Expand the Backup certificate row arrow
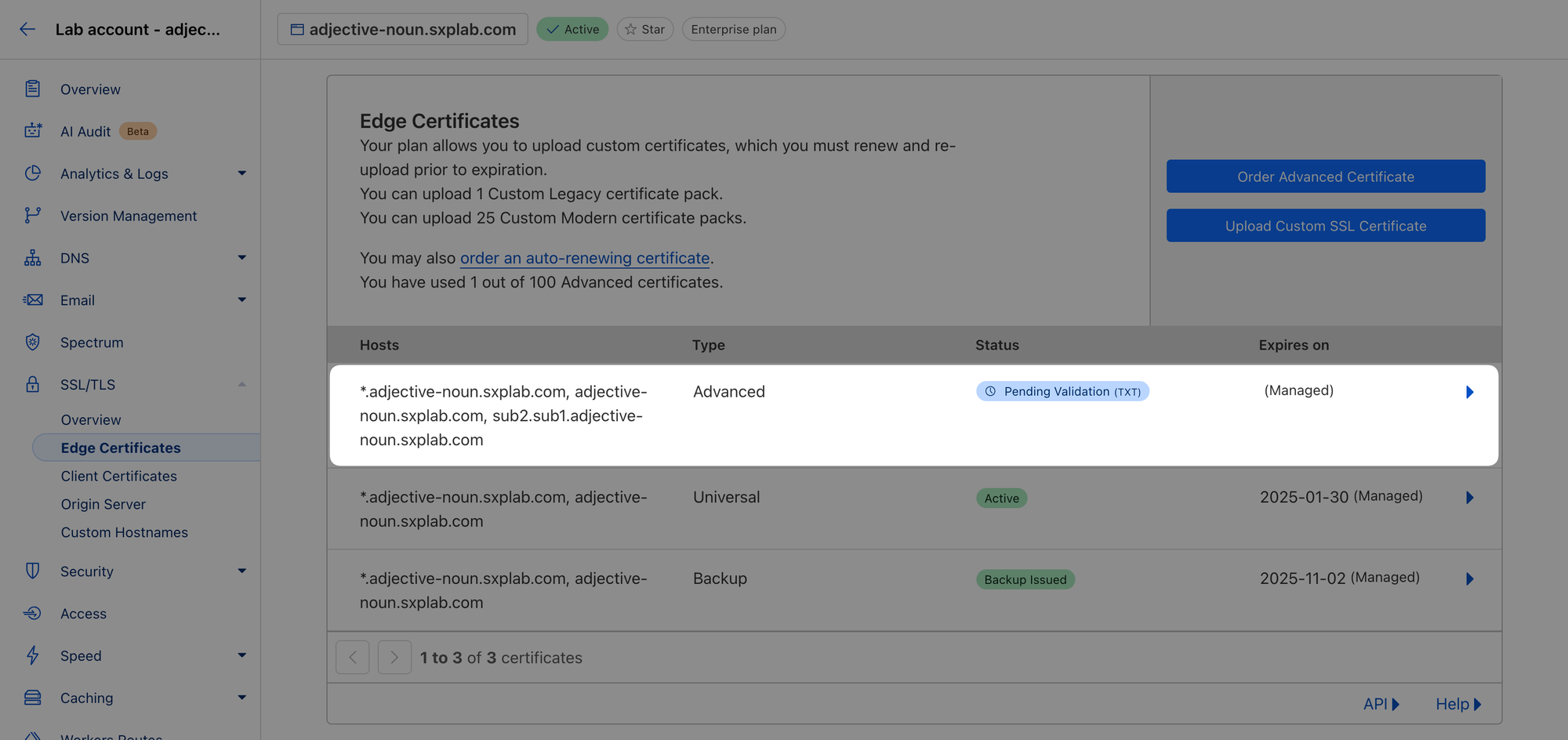The width and height of the screenshot is (1568, 740). click(x=1470, y=579)
